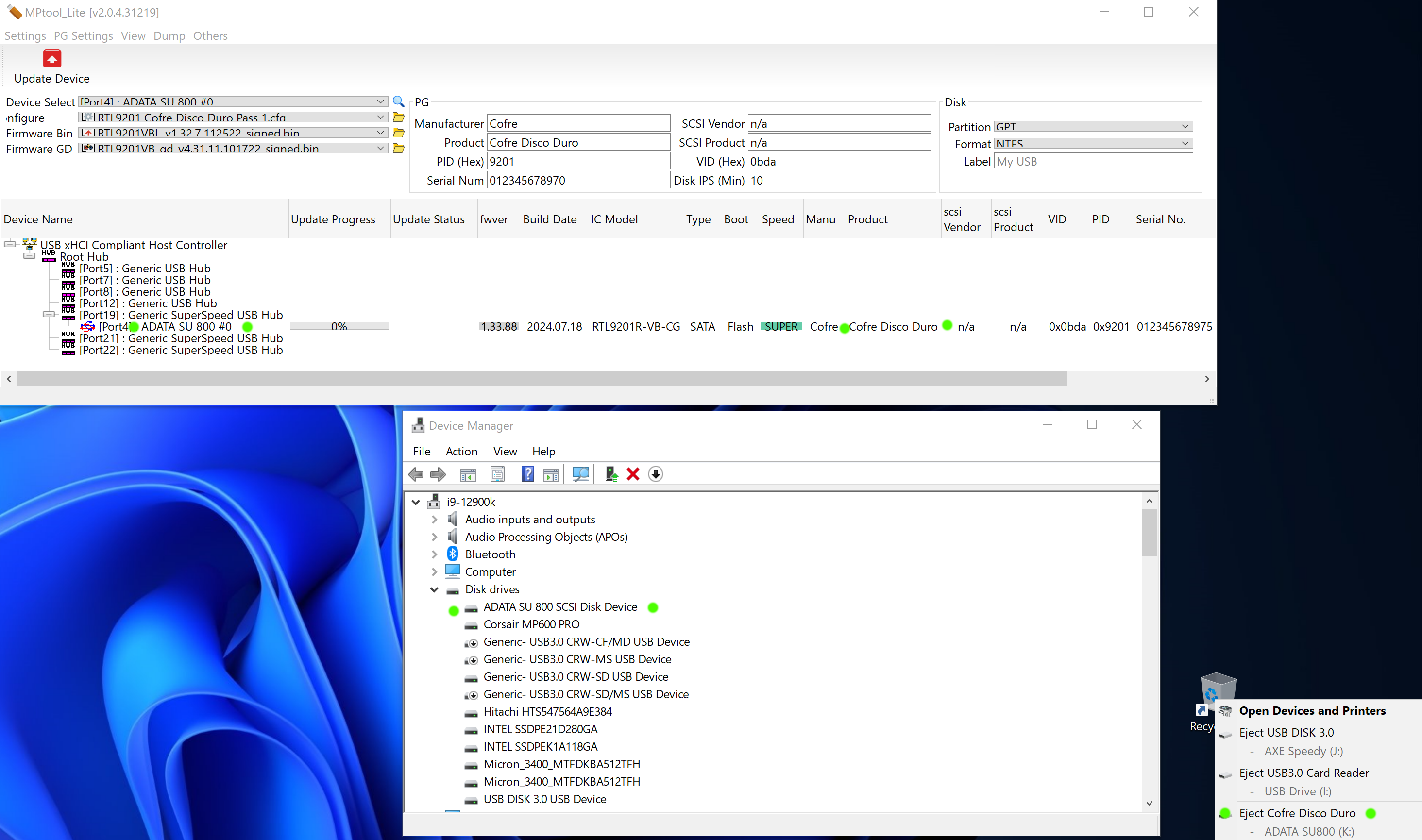Image resolution: width=1422 pixels, height=840 pixels.
Task: Open the Partition GPT dropdown
Action: tap(1185, 126)
